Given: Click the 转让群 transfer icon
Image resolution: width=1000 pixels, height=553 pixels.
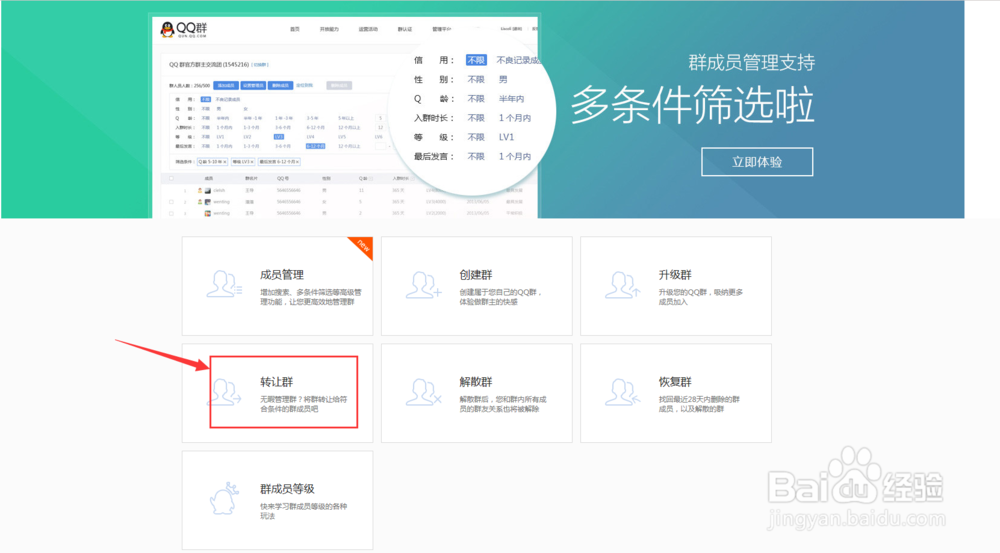Looking at the screenshot, I should pos(224,392).
